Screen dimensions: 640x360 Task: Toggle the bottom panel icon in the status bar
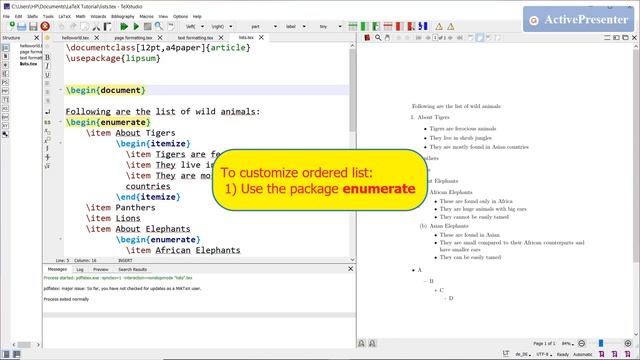[16, 354]
